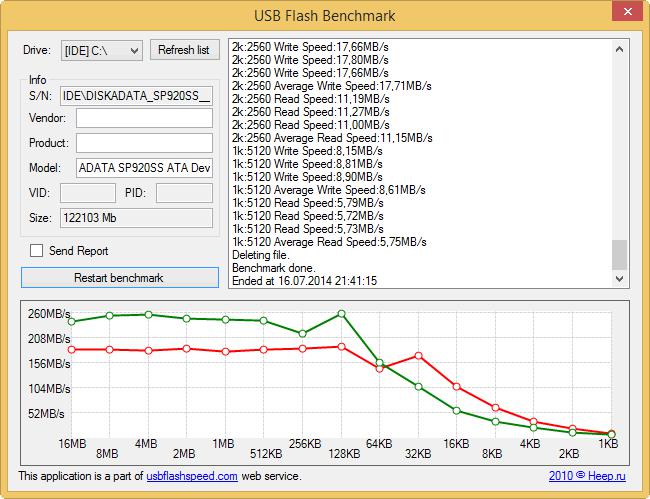This screenshot has height=499, width=650.
Task: Click the red graph point at 32KB
Action: point(418,356)
